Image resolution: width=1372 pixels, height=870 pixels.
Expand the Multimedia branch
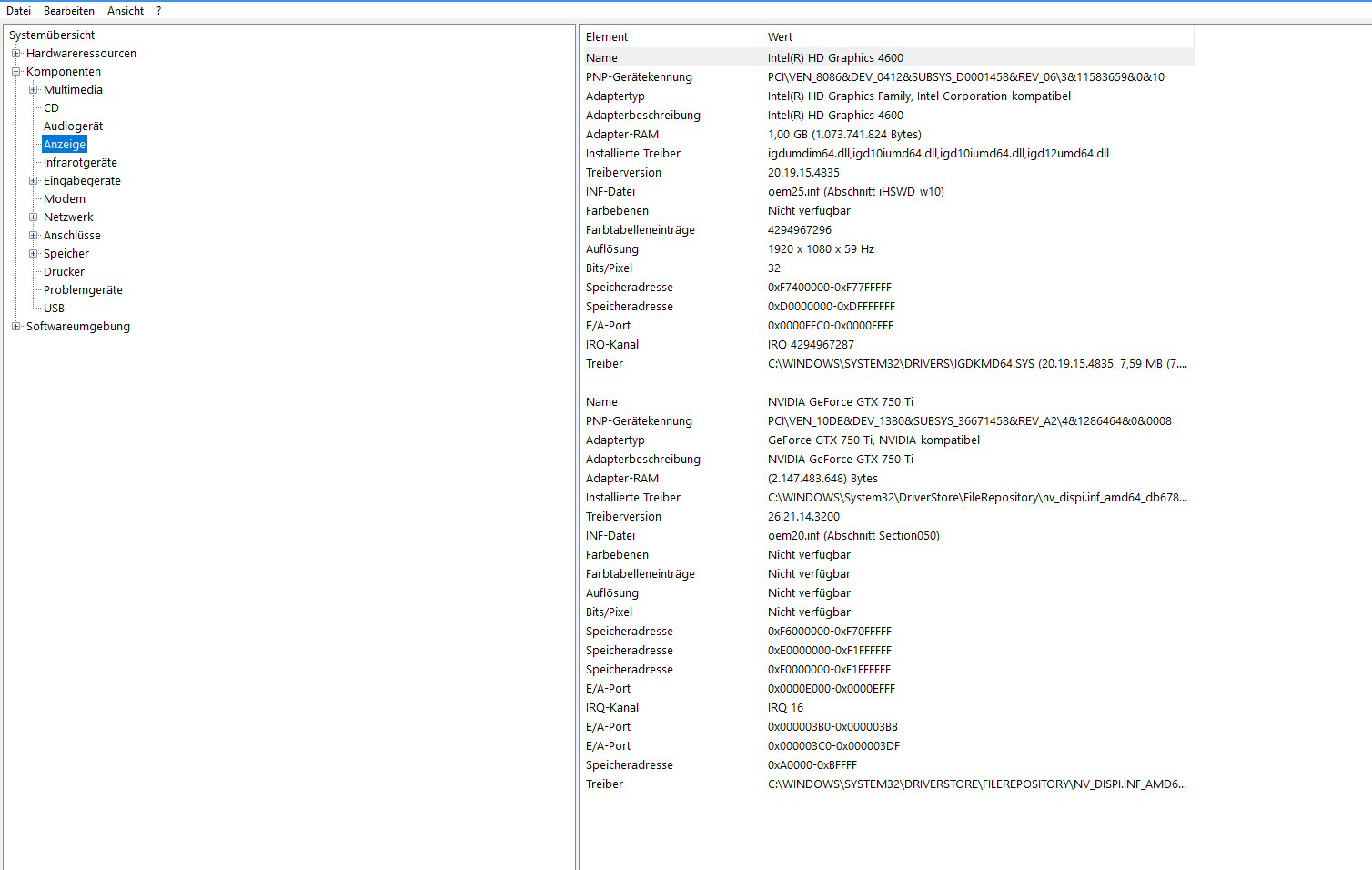click(x=33, y=89)
